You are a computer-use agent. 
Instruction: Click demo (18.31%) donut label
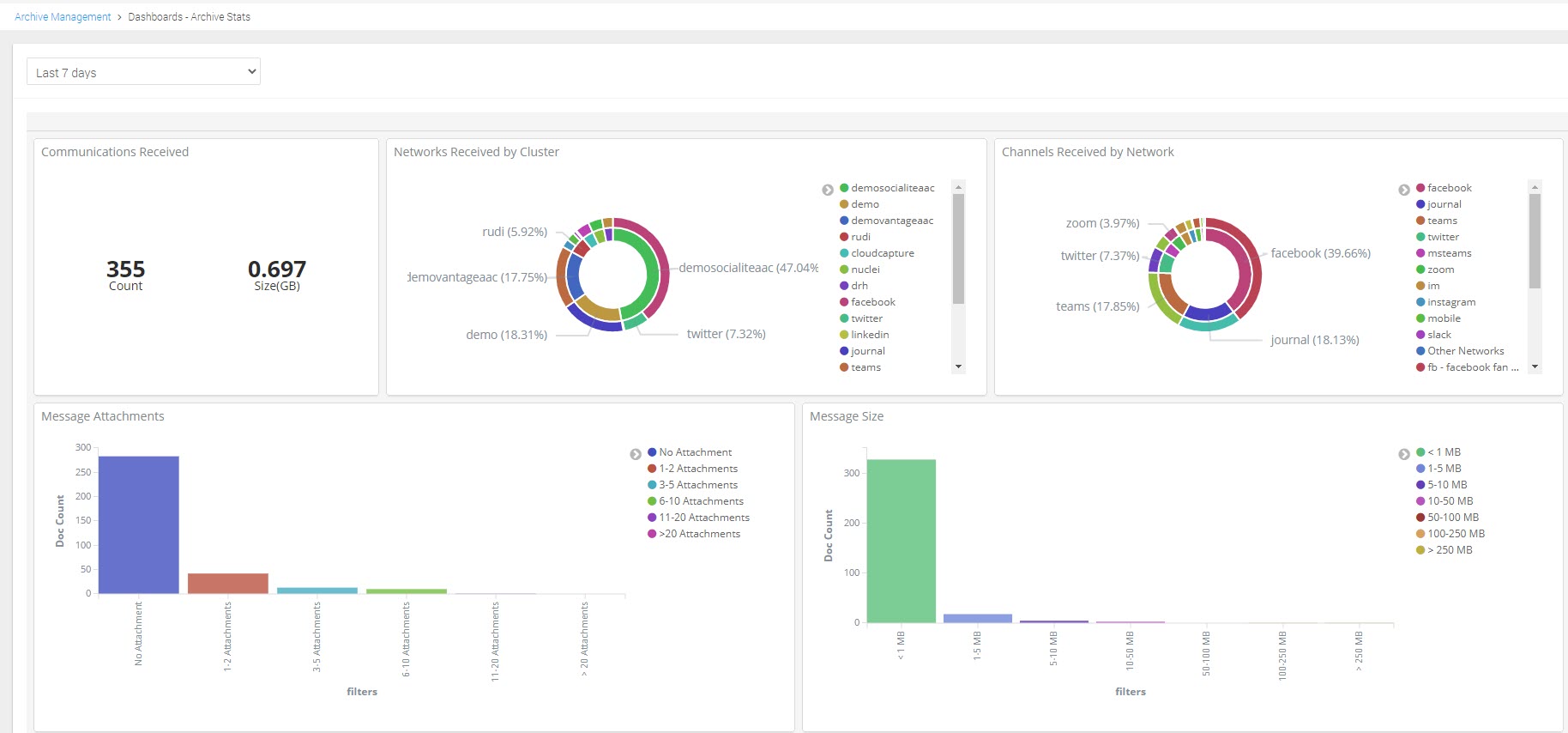[x=507, y=335]
